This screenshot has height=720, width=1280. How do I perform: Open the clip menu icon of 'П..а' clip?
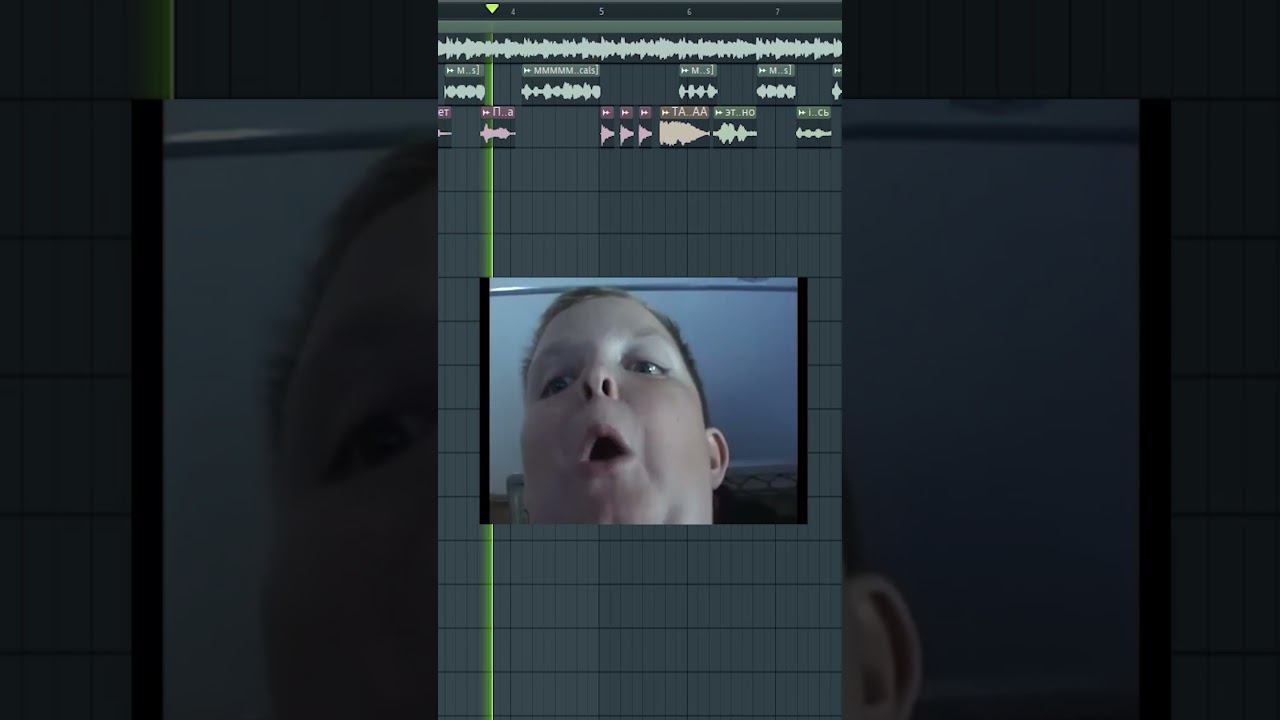[487, 113]
